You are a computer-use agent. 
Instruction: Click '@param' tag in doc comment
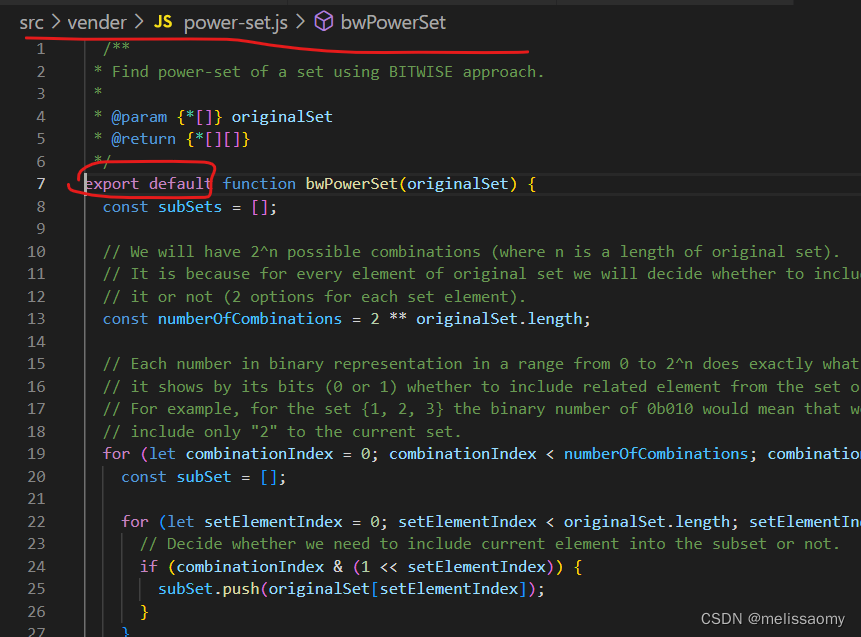[139, 117]
